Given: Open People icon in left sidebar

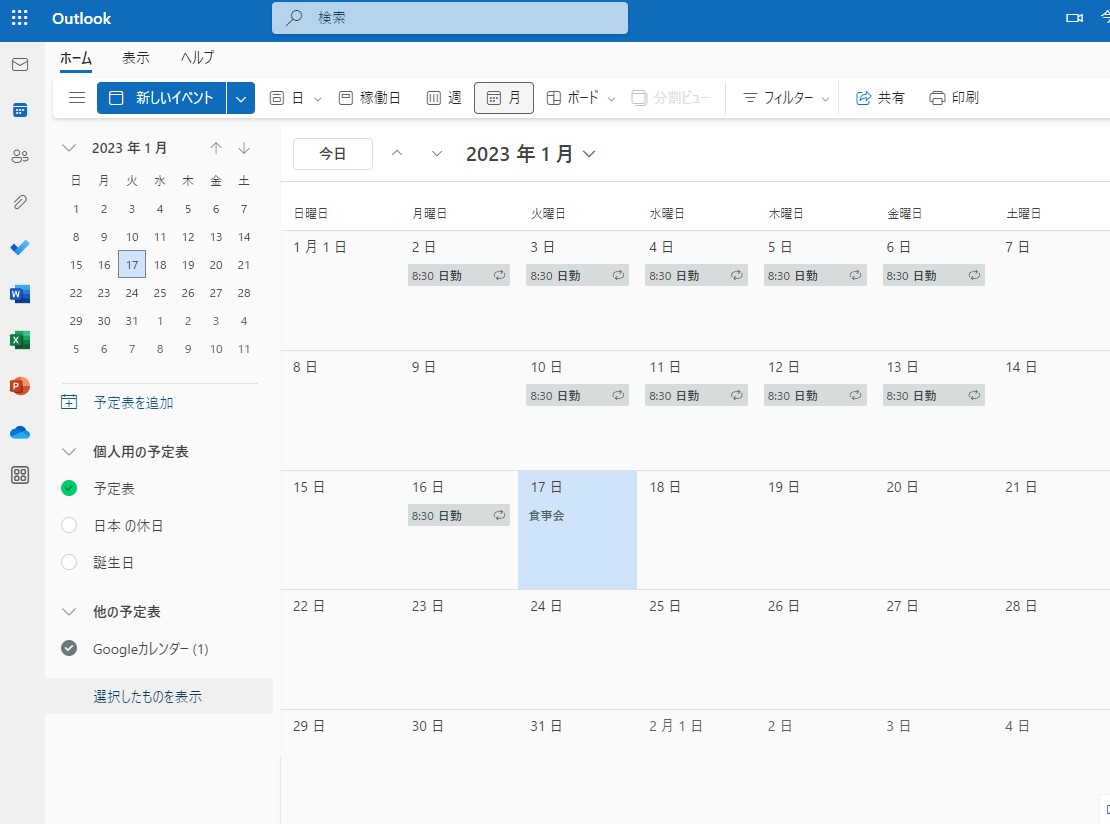Looking at the screenshot, I should [20, 156].
